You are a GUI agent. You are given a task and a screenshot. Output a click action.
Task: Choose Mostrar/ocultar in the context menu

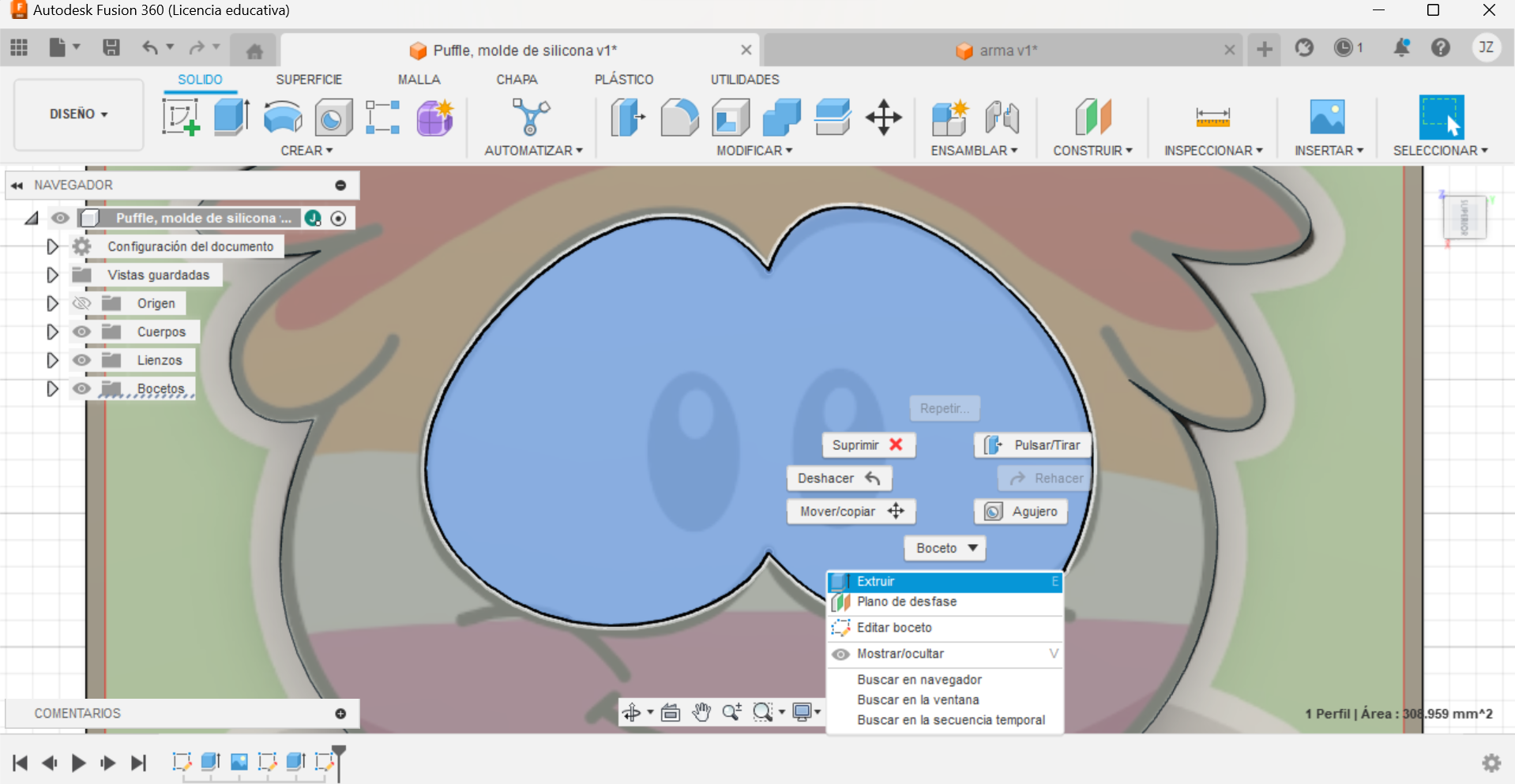click(944, 654)
